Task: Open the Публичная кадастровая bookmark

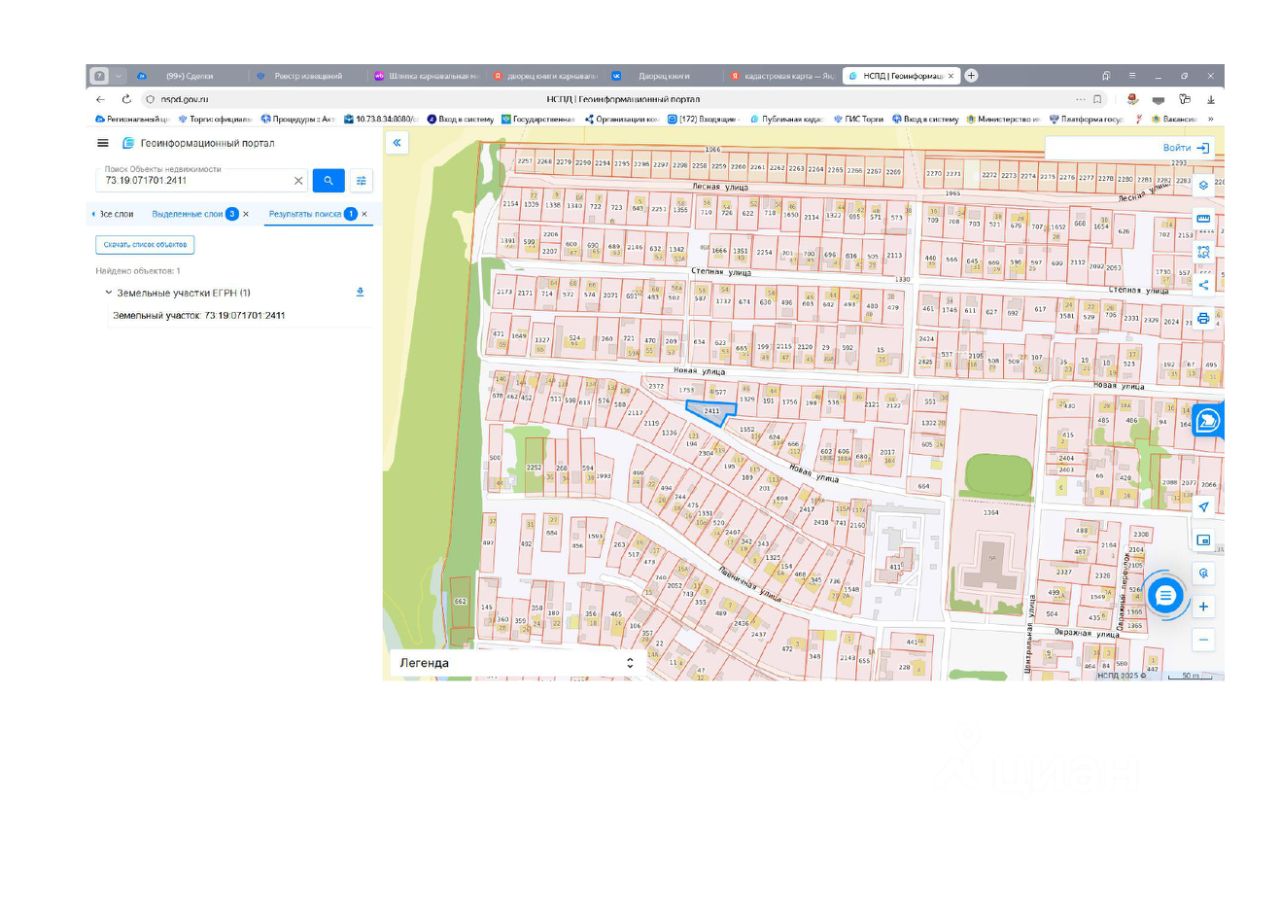Action: coord(786,118)
